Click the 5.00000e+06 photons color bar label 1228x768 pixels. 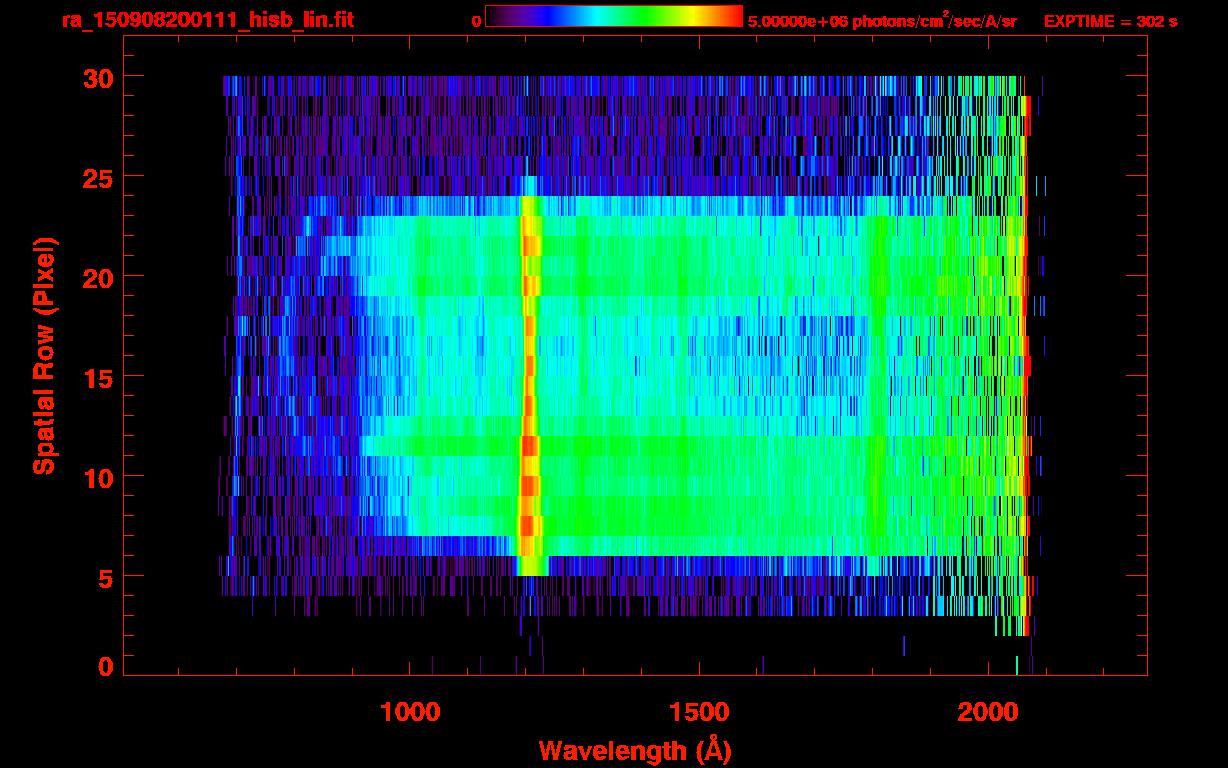[882, 21]
